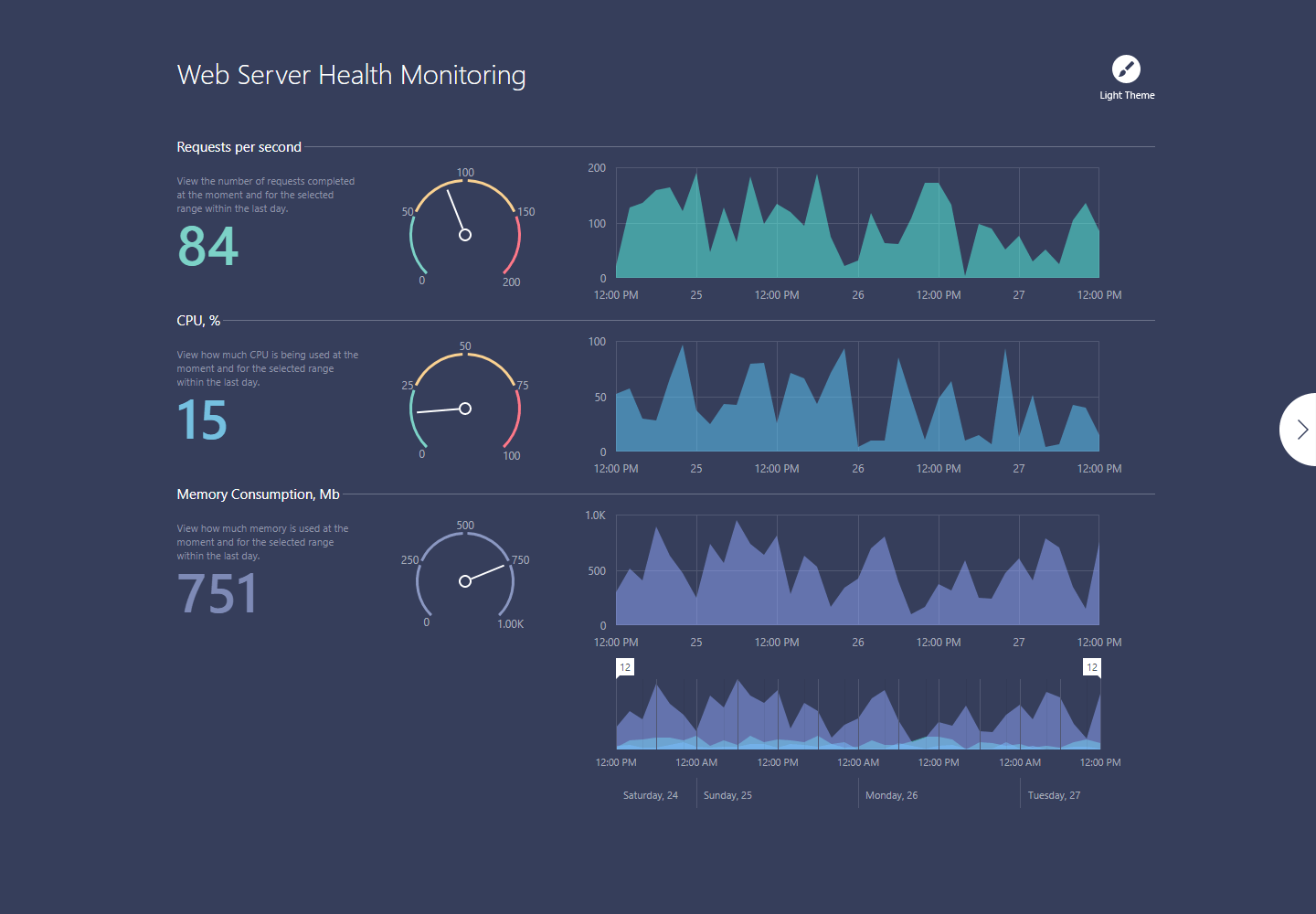Select Monday, 26 on range selector scale
Screen dimensions: 1316x914
click(891, 795)
